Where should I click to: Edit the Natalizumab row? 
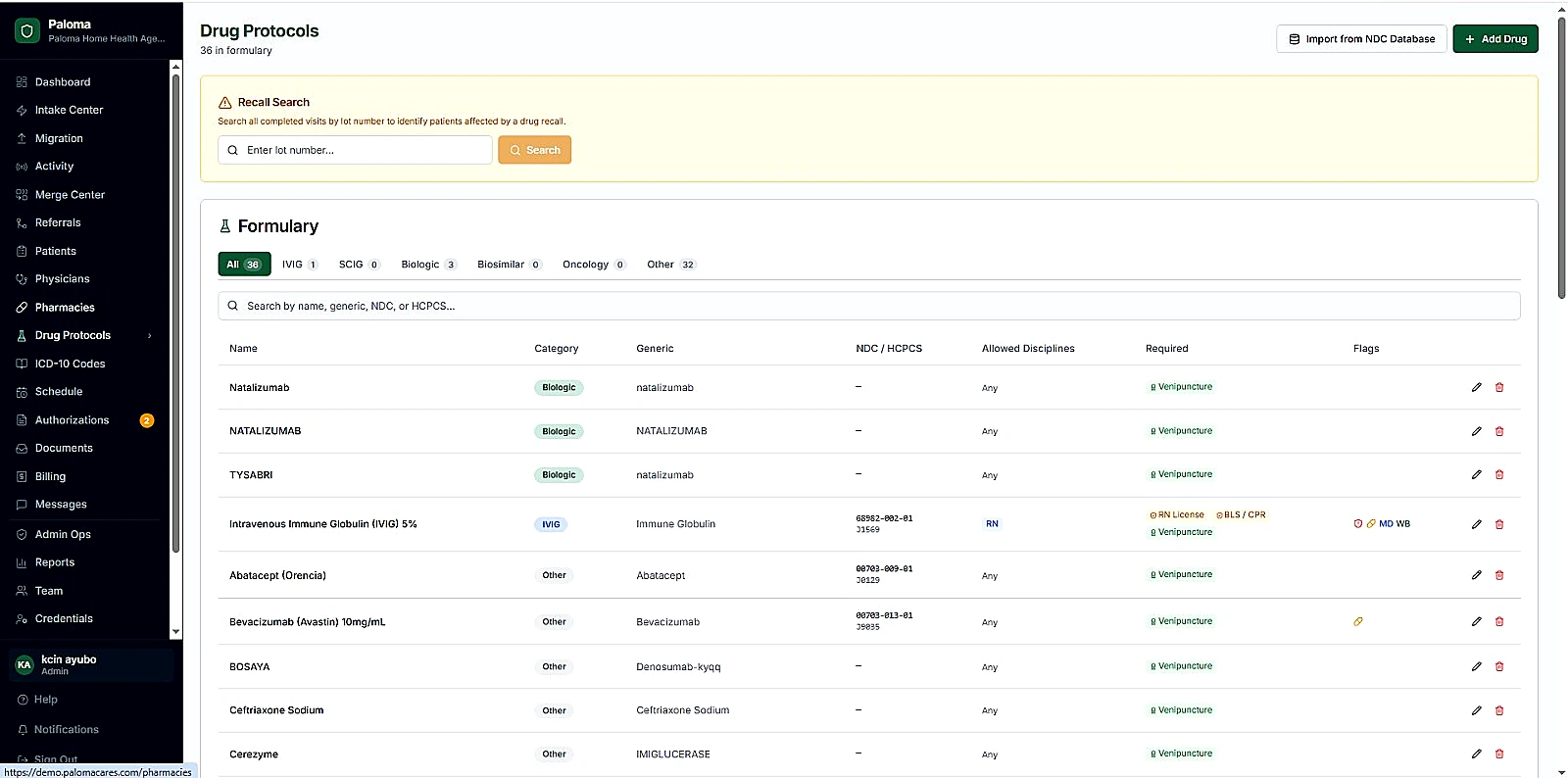tap(1476, 387)
